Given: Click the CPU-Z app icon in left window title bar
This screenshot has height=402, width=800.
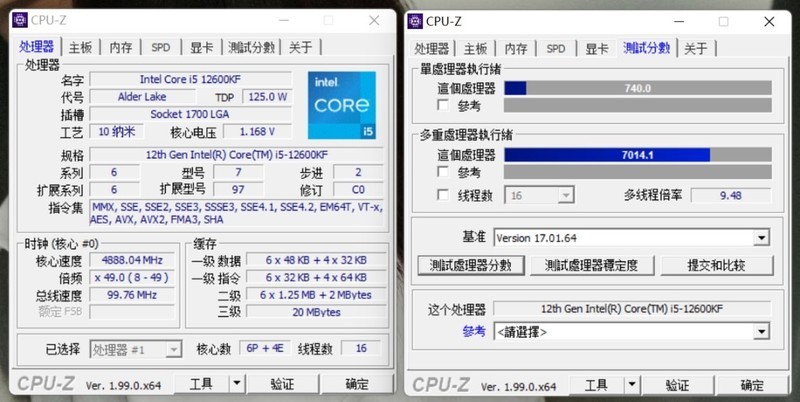Looking at the screenshot, I should click(19, 20).
